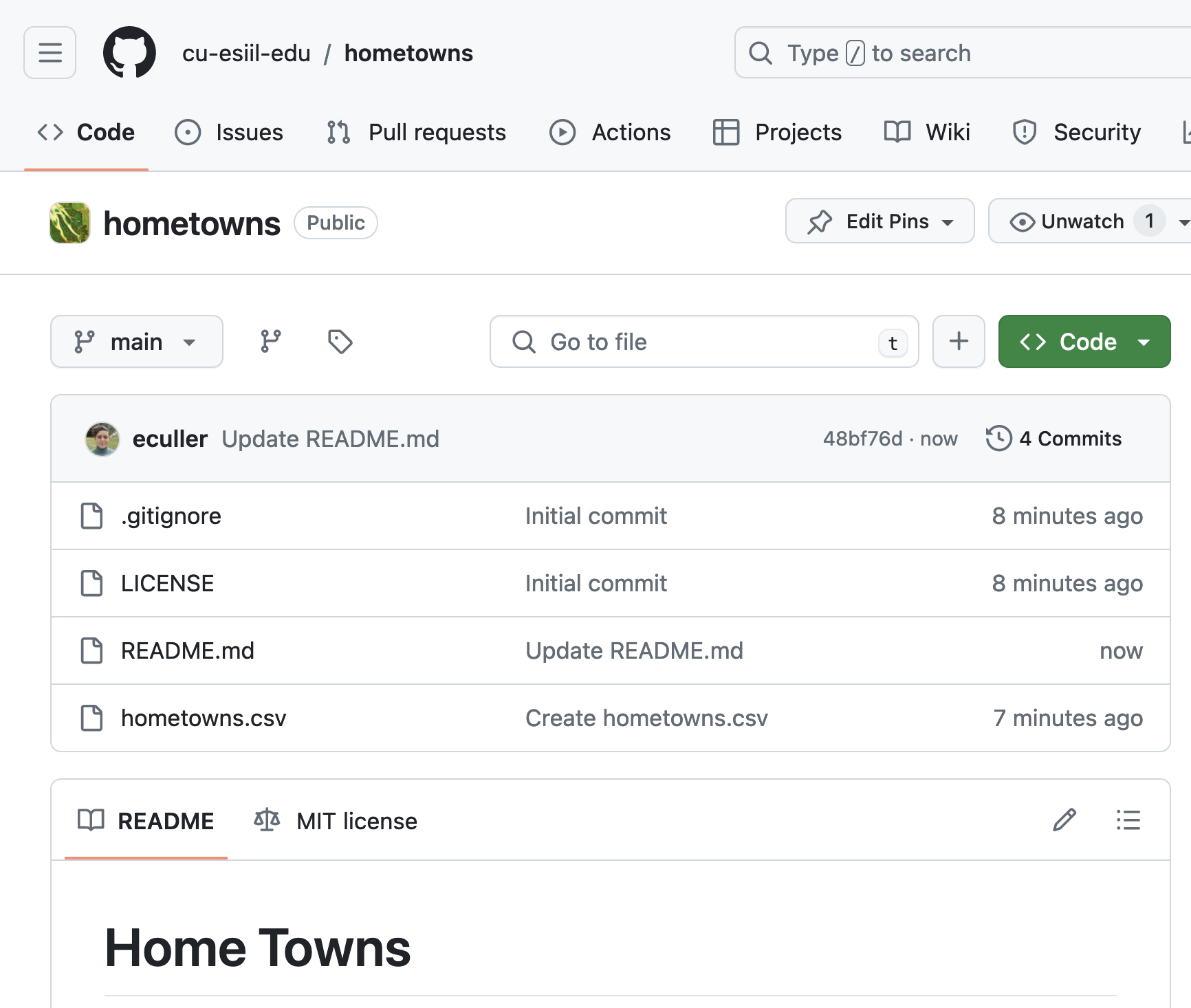Open the hamburger navigation menu
This screenshot has width=1191, height=1008.
(x=50, y=53)
